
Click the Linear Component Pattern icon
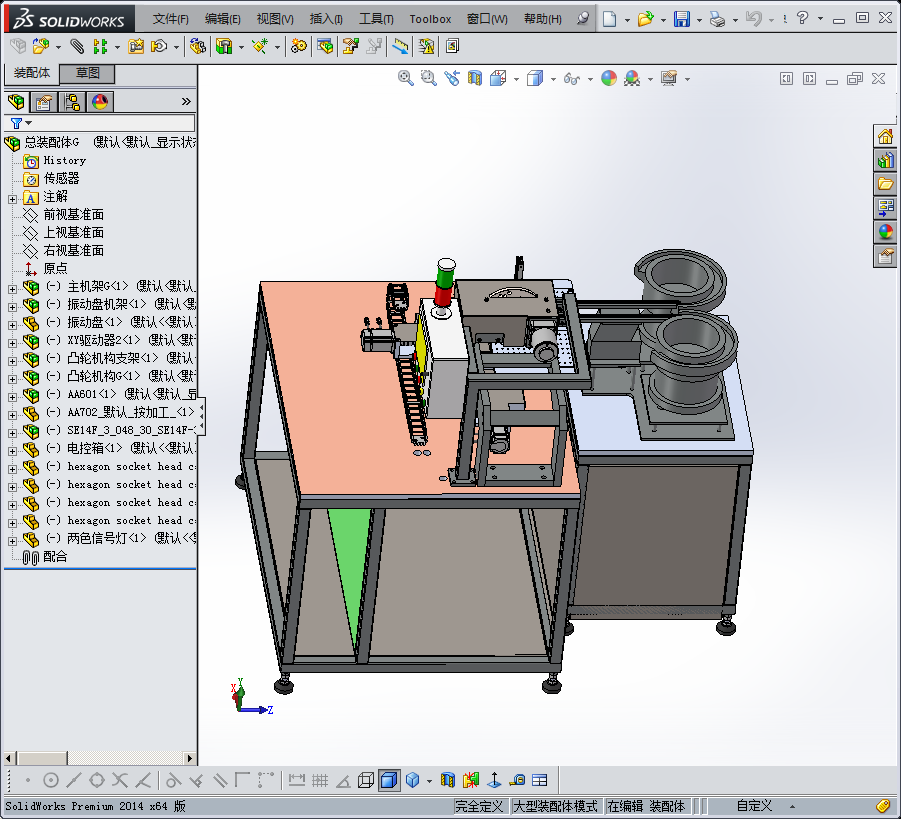point(100,46)
